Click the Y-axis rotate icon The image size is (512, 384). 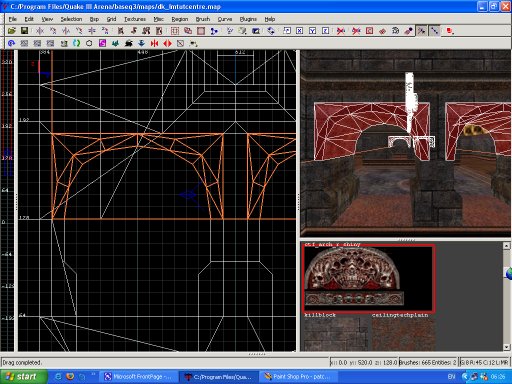tap(79, 31)
